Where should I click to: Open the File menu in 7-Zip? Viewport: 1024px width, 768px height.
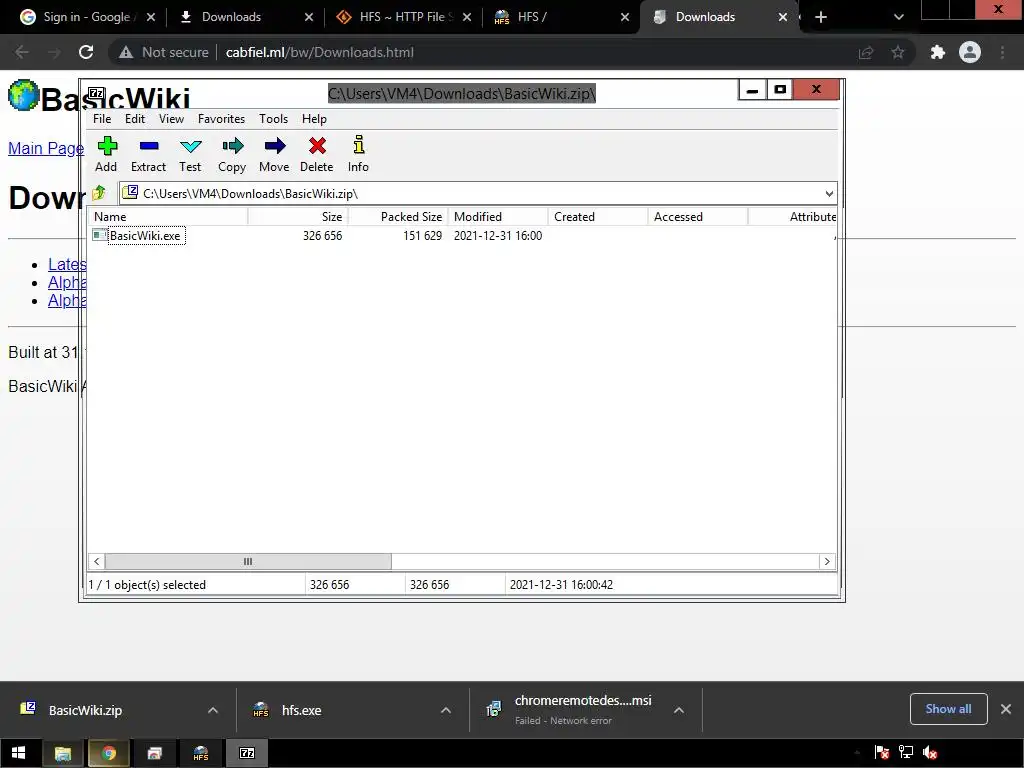(x=102, y=119)
